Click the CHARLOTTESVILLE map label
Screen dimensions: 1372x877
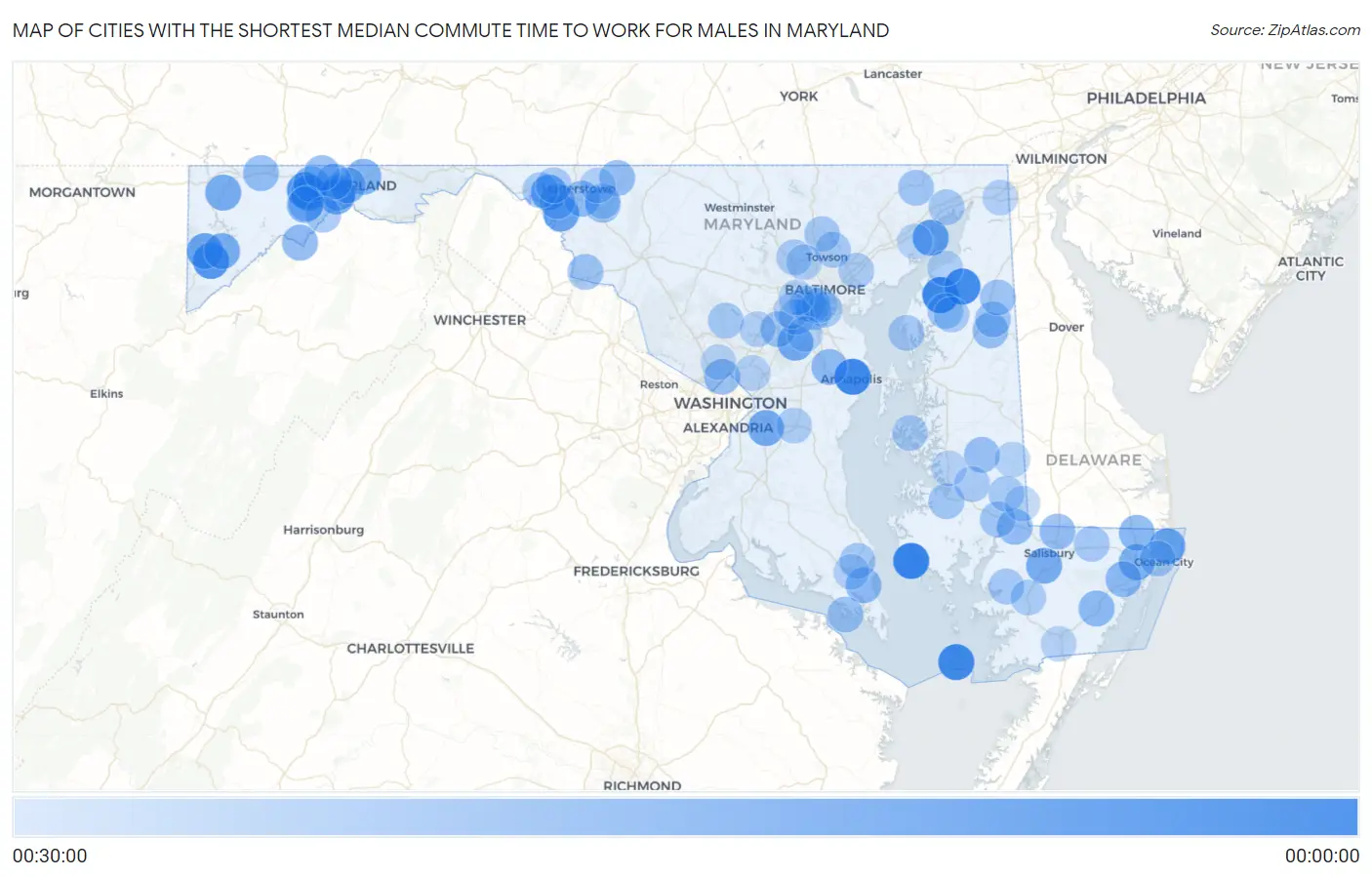(x=410, y=648)
